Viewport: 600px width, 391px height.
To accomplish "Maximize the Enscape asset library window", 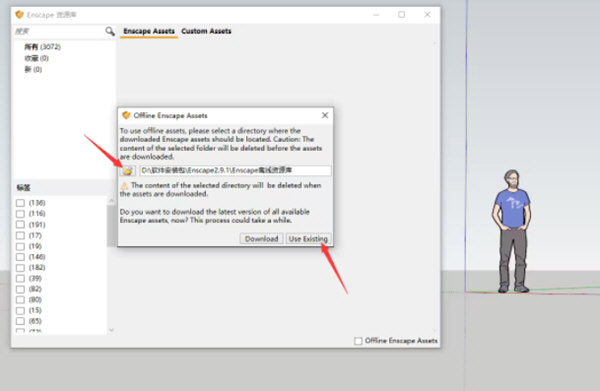I will point(401,15).
